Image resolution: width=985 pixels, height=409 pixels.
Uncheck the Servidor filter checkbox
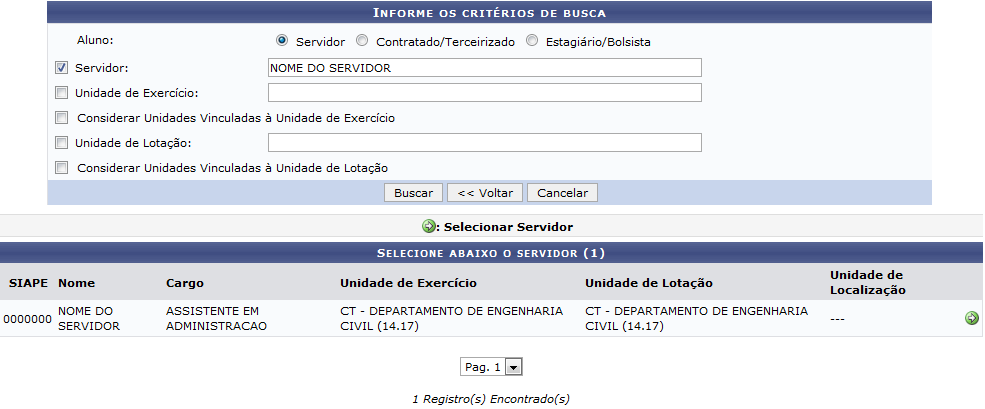point(62,67)
